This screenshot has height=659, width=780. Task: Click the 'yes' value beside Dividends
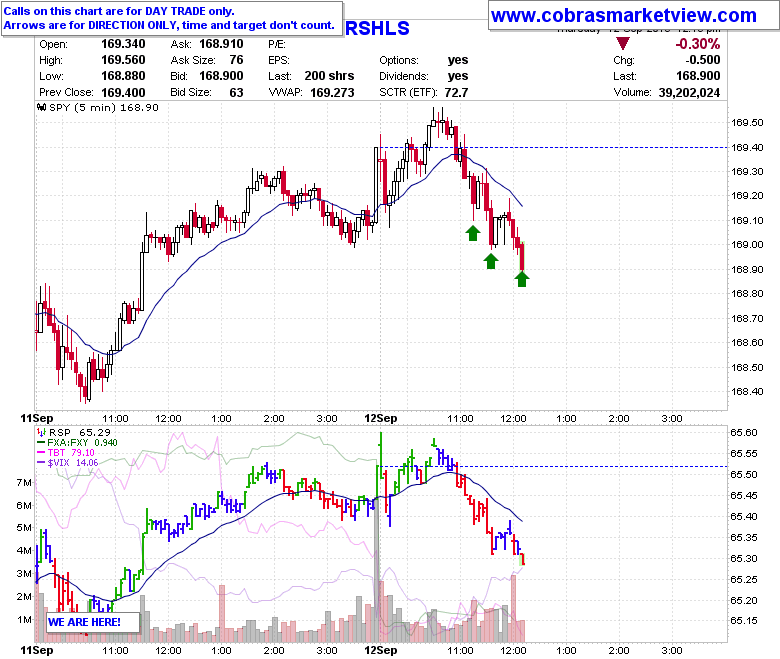458,76
